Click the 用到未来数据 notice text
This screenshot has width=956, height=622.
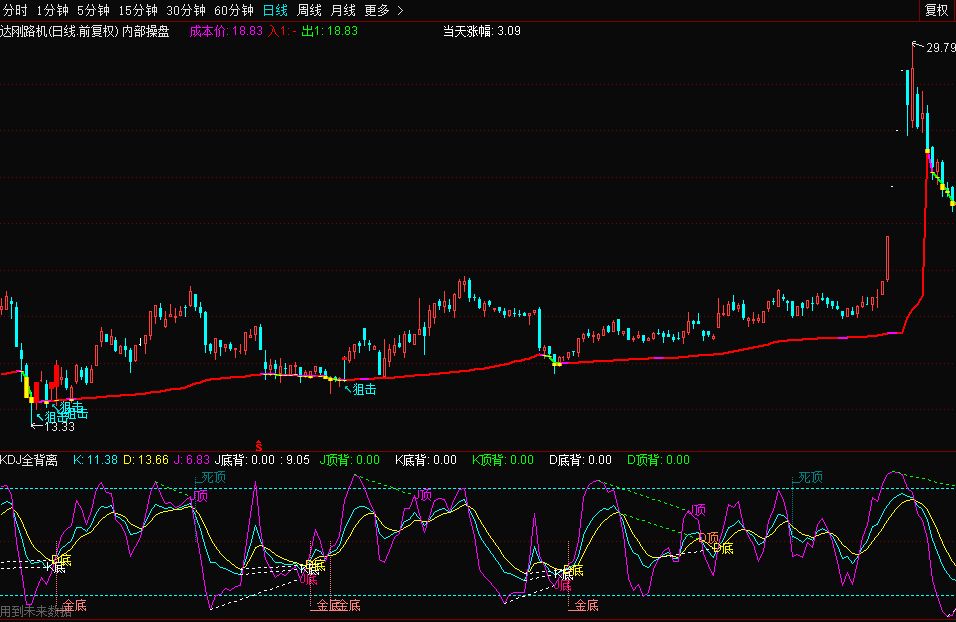point(36,612)
